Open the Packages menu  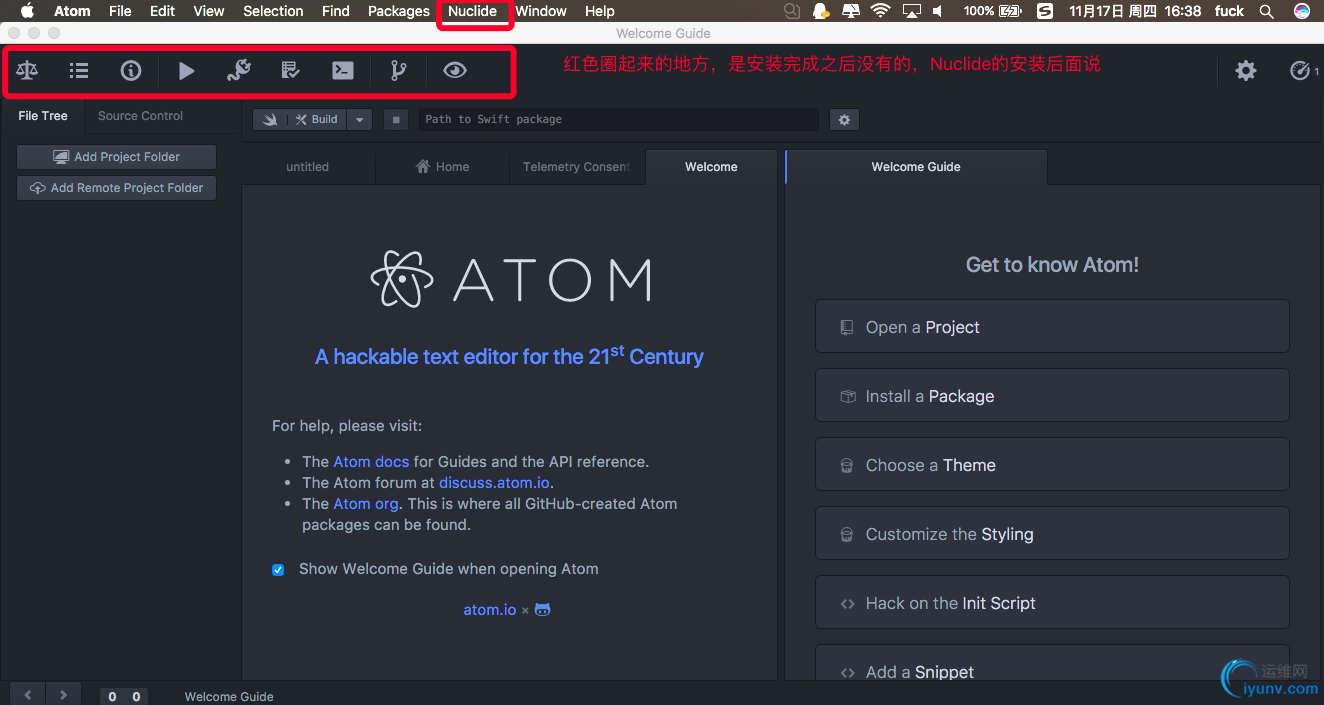(x=398, y=11)
